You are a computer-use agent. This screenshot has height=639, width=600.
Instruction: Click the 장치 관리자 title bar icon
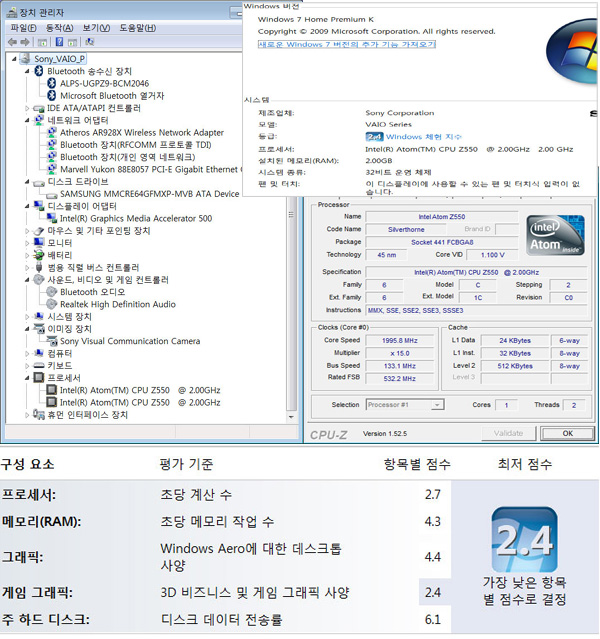point(12,13)
